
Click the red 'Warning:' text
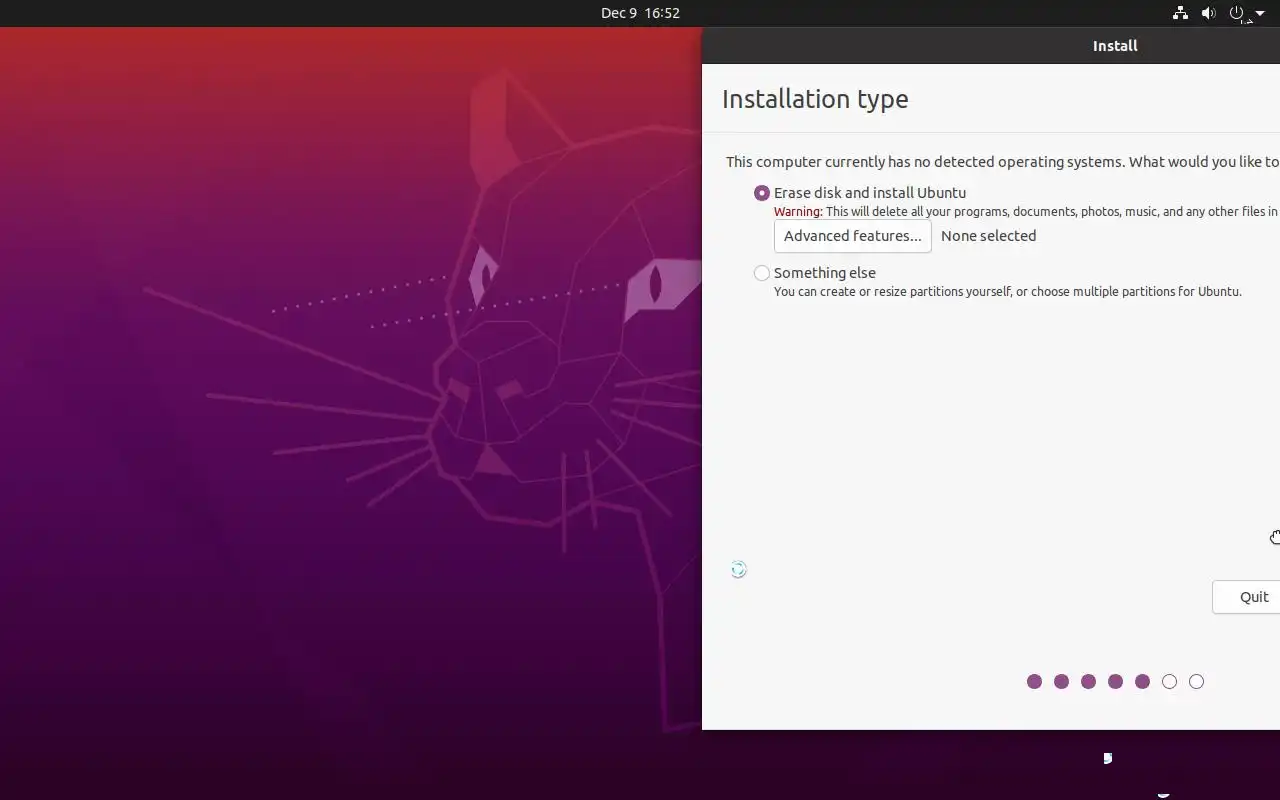798,212
